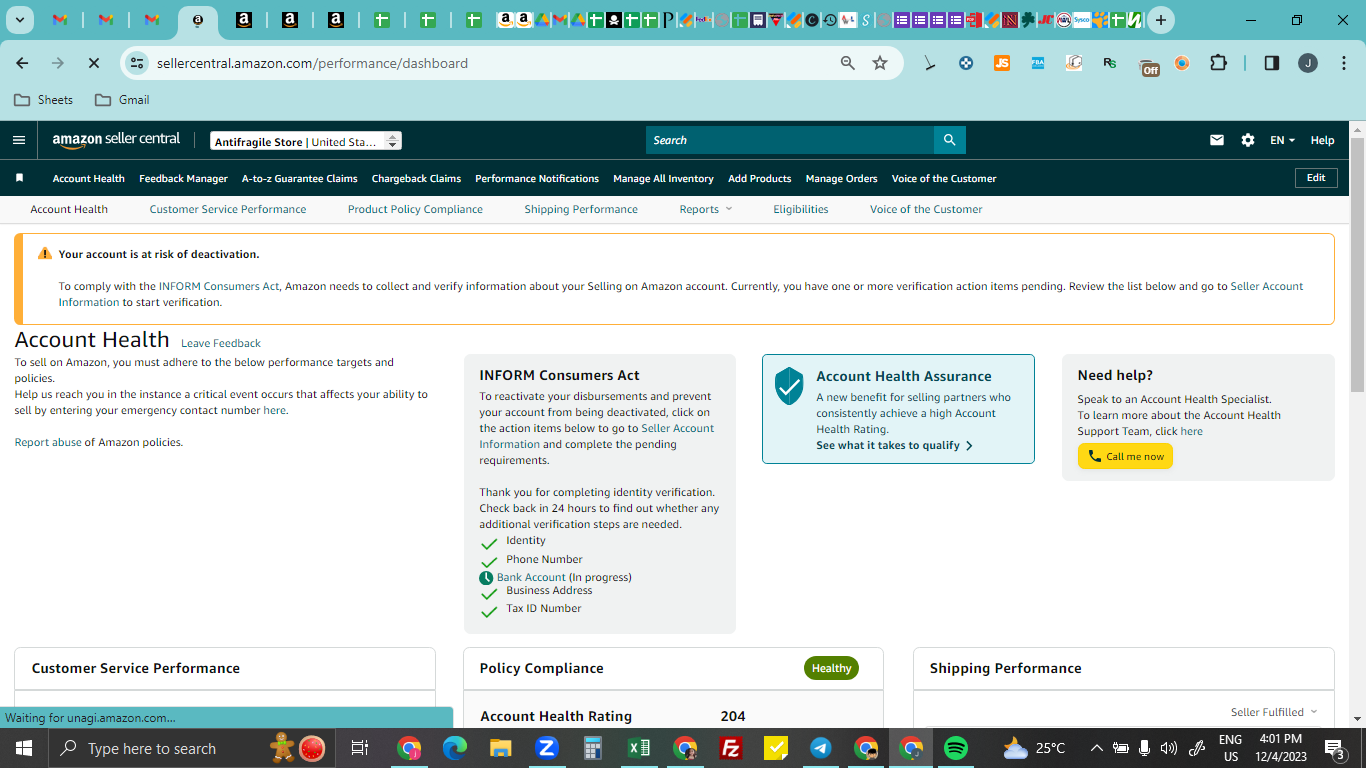Viewport: 1366px width, 768px height.
Task: Open the settings gear in Seller Central
Action: coord(1248,140)
